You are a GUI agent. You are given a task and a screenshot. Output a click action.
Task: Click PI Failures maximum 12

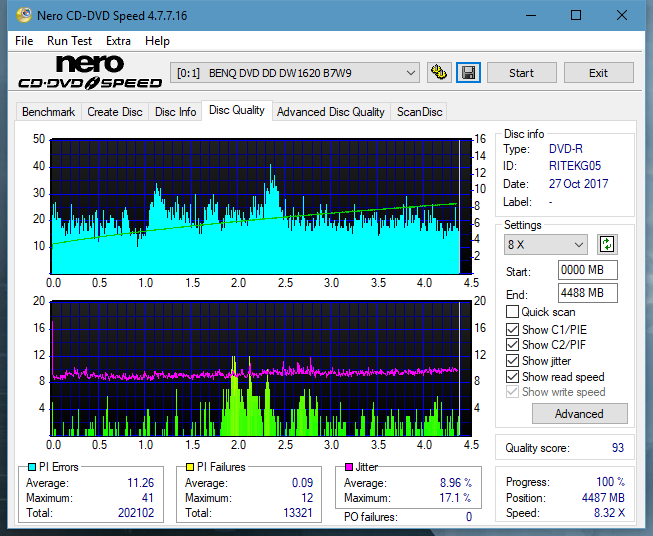(x=307, y=498)
